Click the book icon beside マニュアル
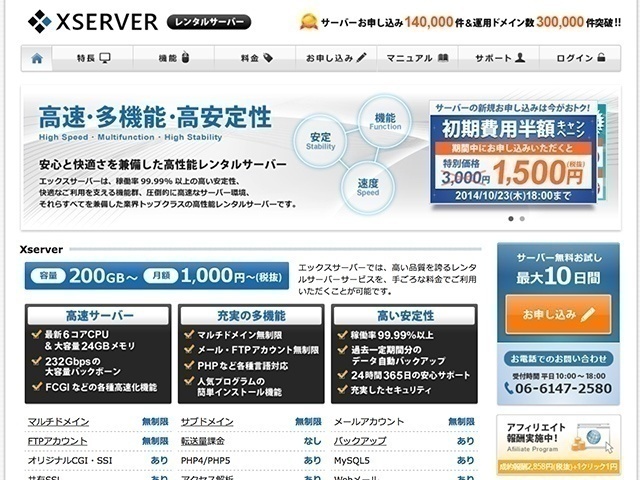The image size is (640, 480). click(443, 58)
